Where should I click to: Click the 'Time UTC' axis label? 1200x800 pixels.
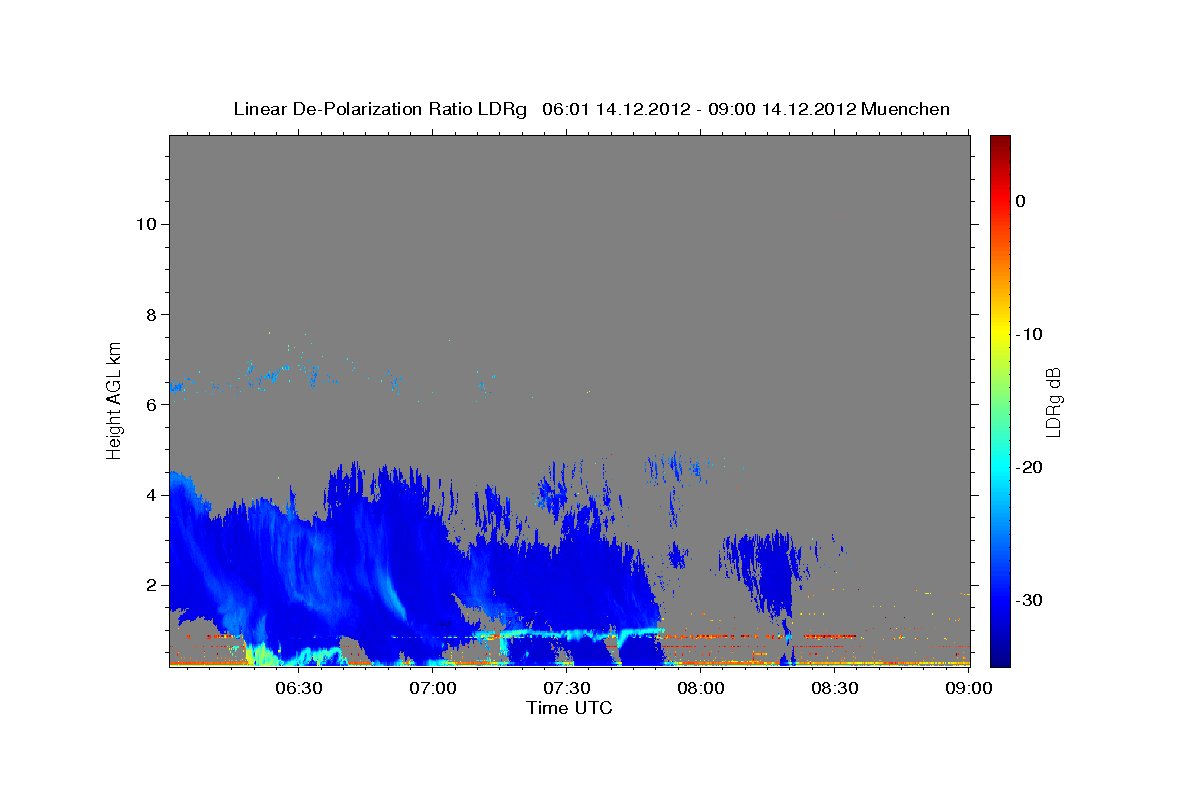(569, 708)
